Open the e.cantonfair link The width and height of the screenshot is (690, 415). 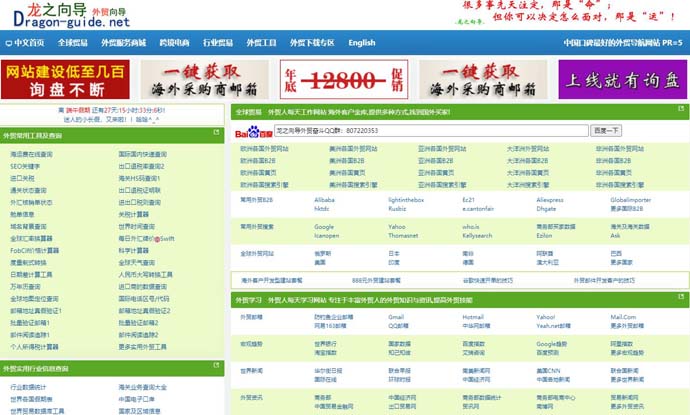pos(478,209)
